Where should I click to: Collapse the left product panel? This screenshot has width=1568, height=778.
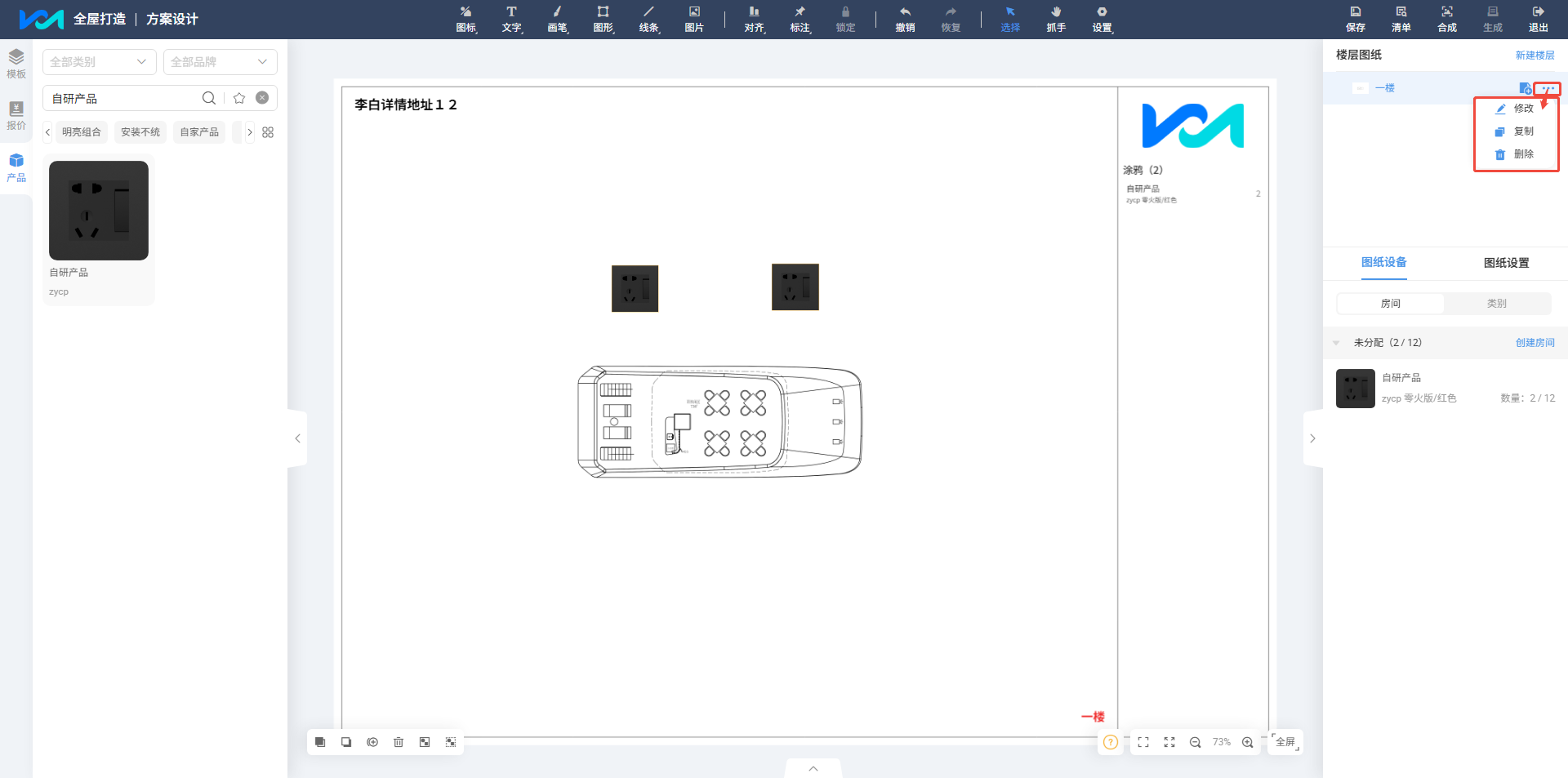pos(297,438)
